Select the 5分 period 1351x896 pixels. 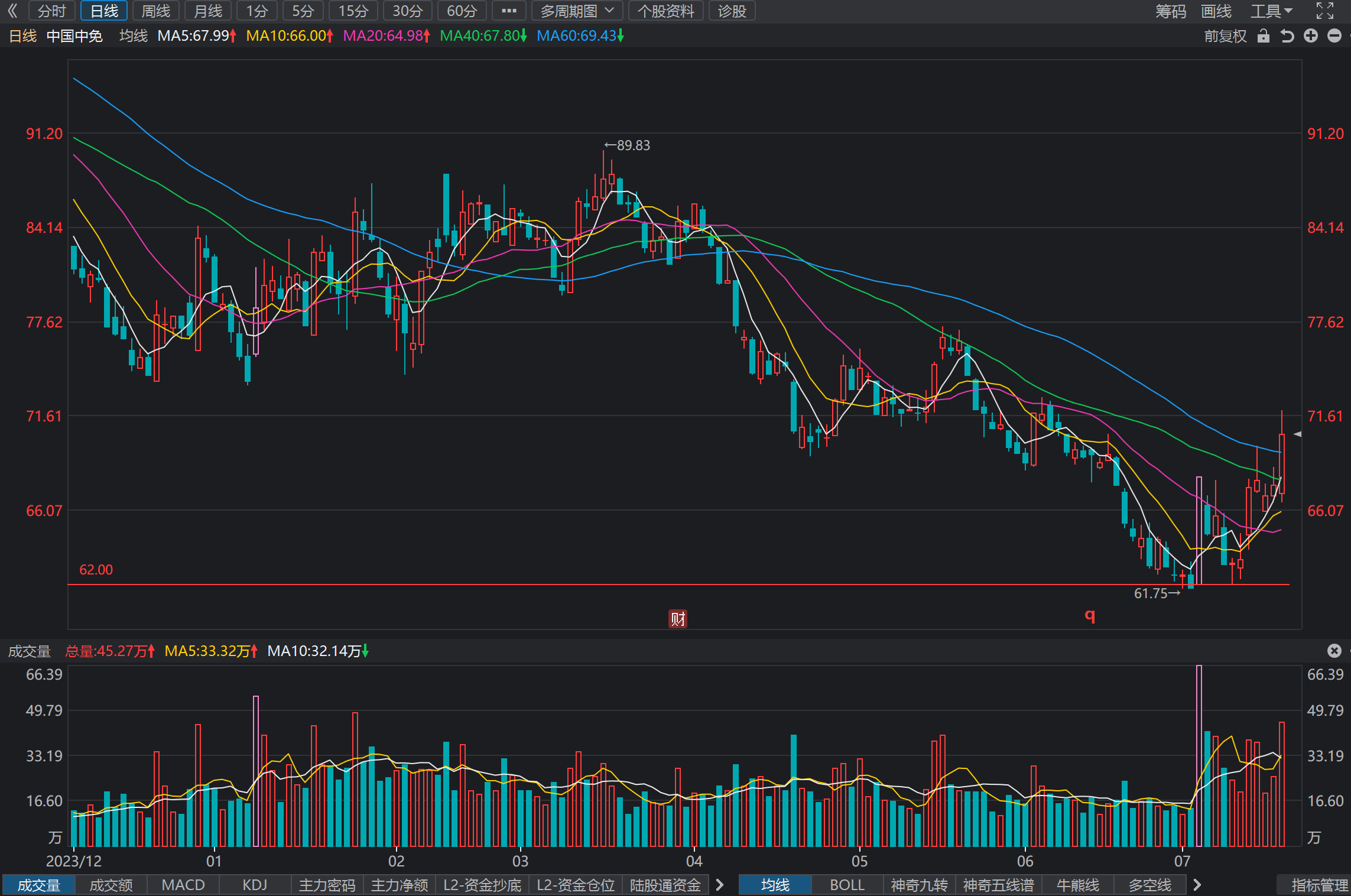point(303,11)
